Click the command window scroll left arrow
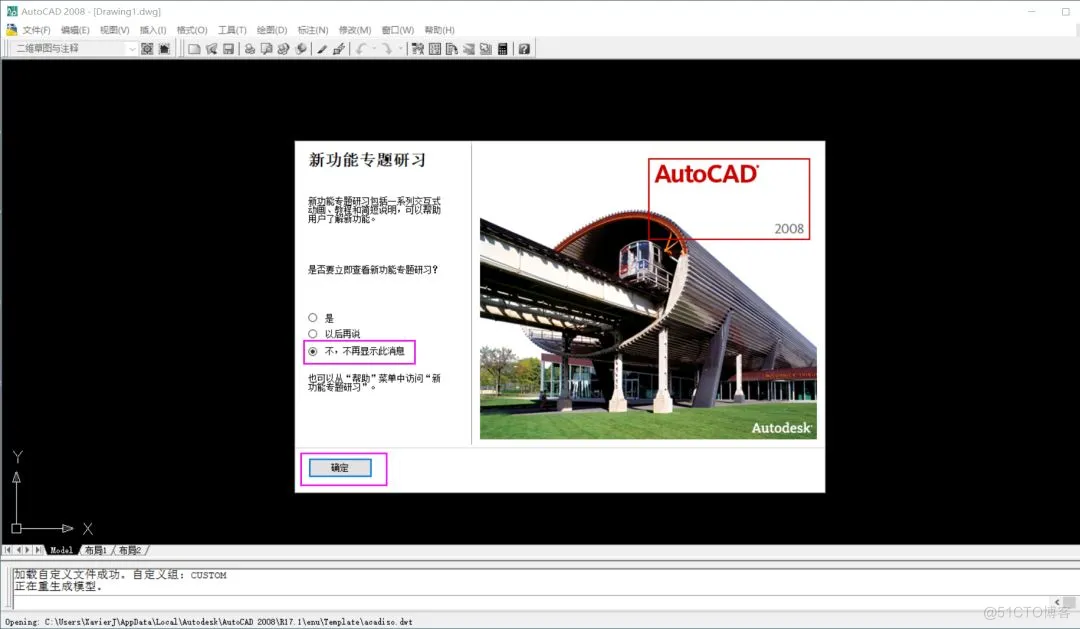 pyautogui.click(x=1057, y=602)
